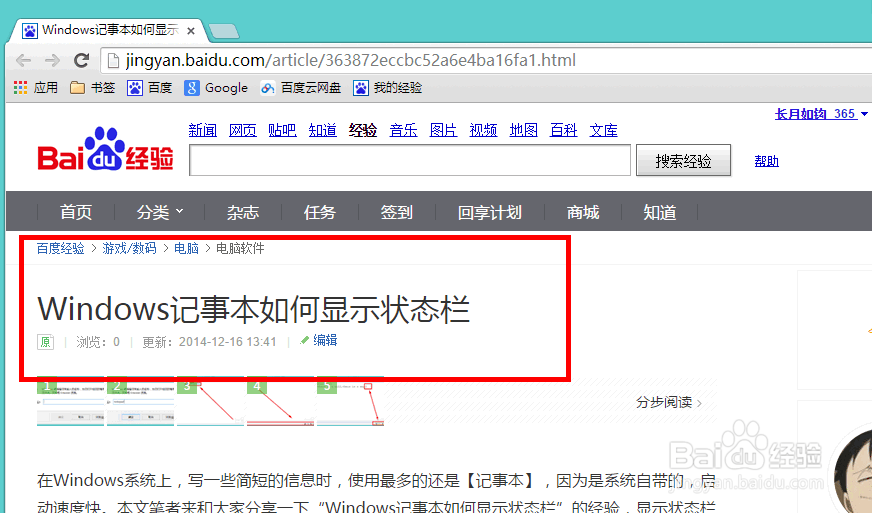
Task: Go to 图片 link
Action: coord(443,130)
